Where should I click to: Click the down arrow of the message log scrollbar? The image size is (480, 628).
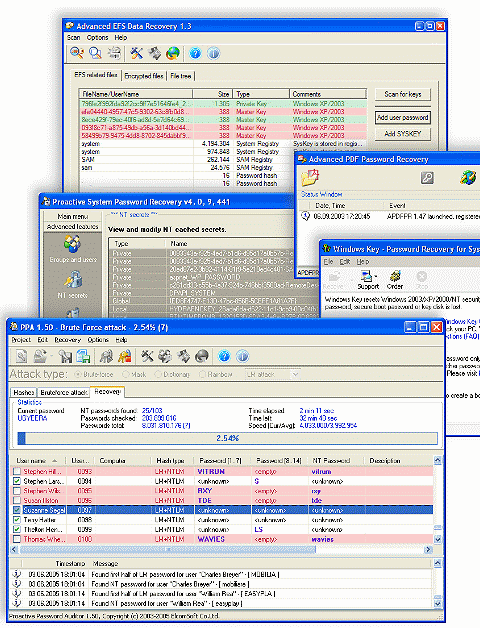[438, 604]
